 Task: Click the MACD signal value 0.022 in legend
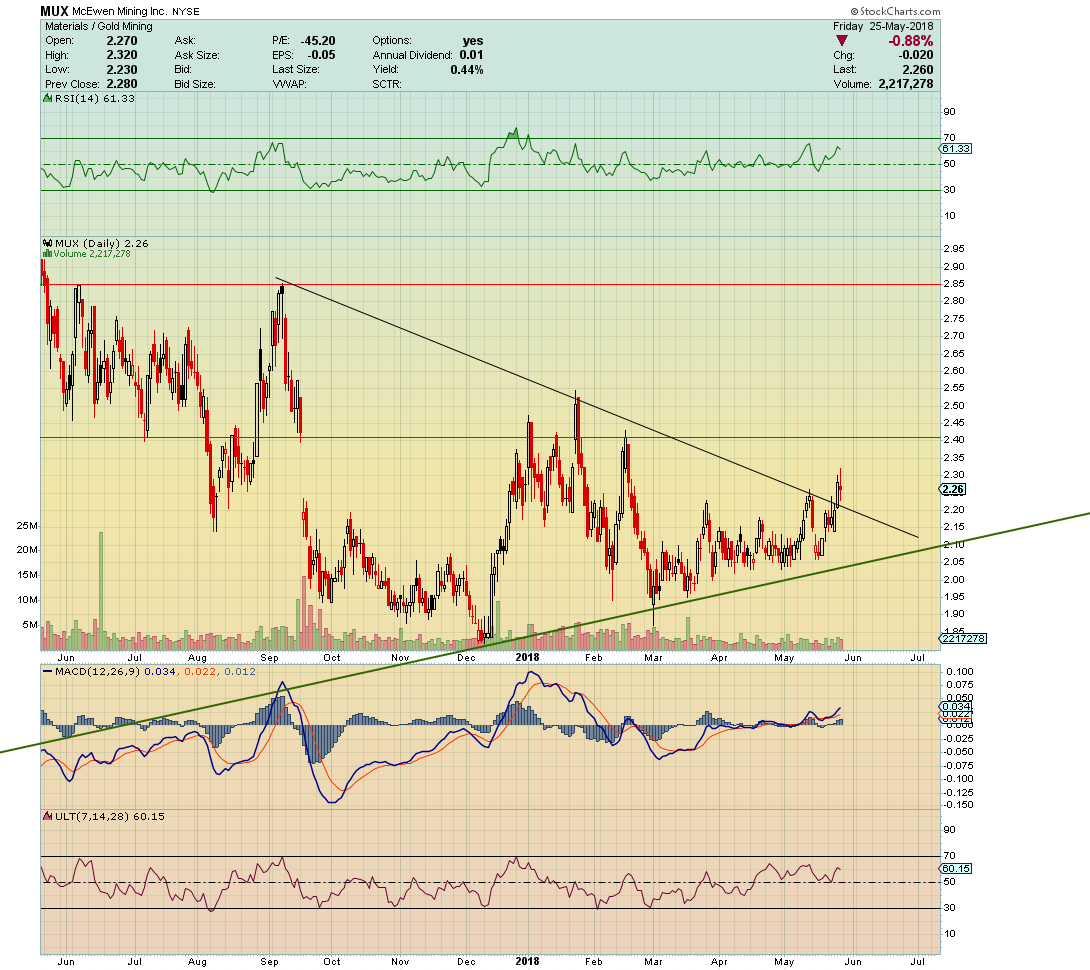(x=200, y=672)
